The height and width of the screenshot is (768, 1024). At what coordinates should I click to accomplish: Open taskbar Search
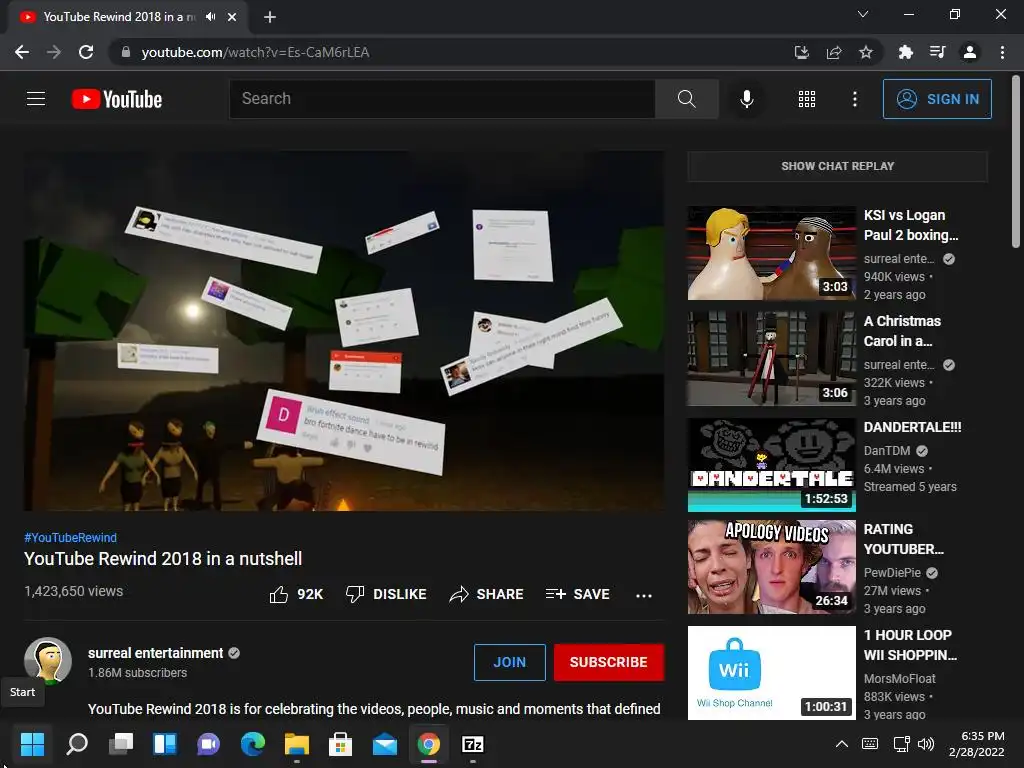pos(77,743)
